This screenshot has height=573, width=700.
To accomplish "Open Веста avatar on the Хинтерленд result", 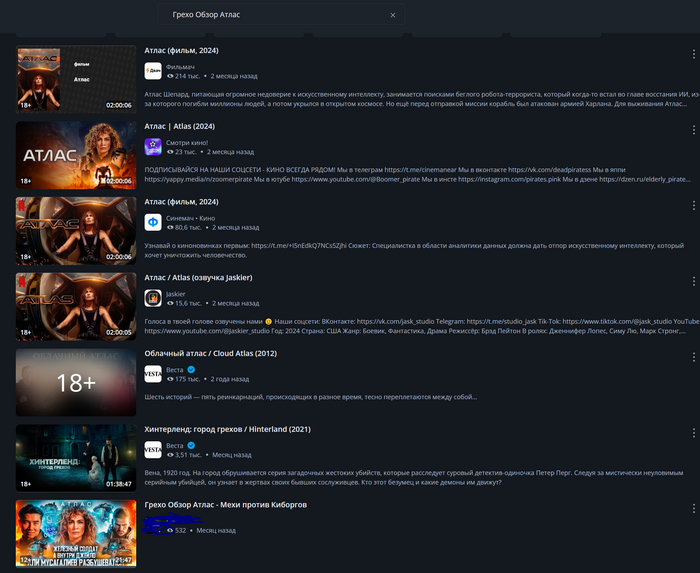I will coord(153,450).
